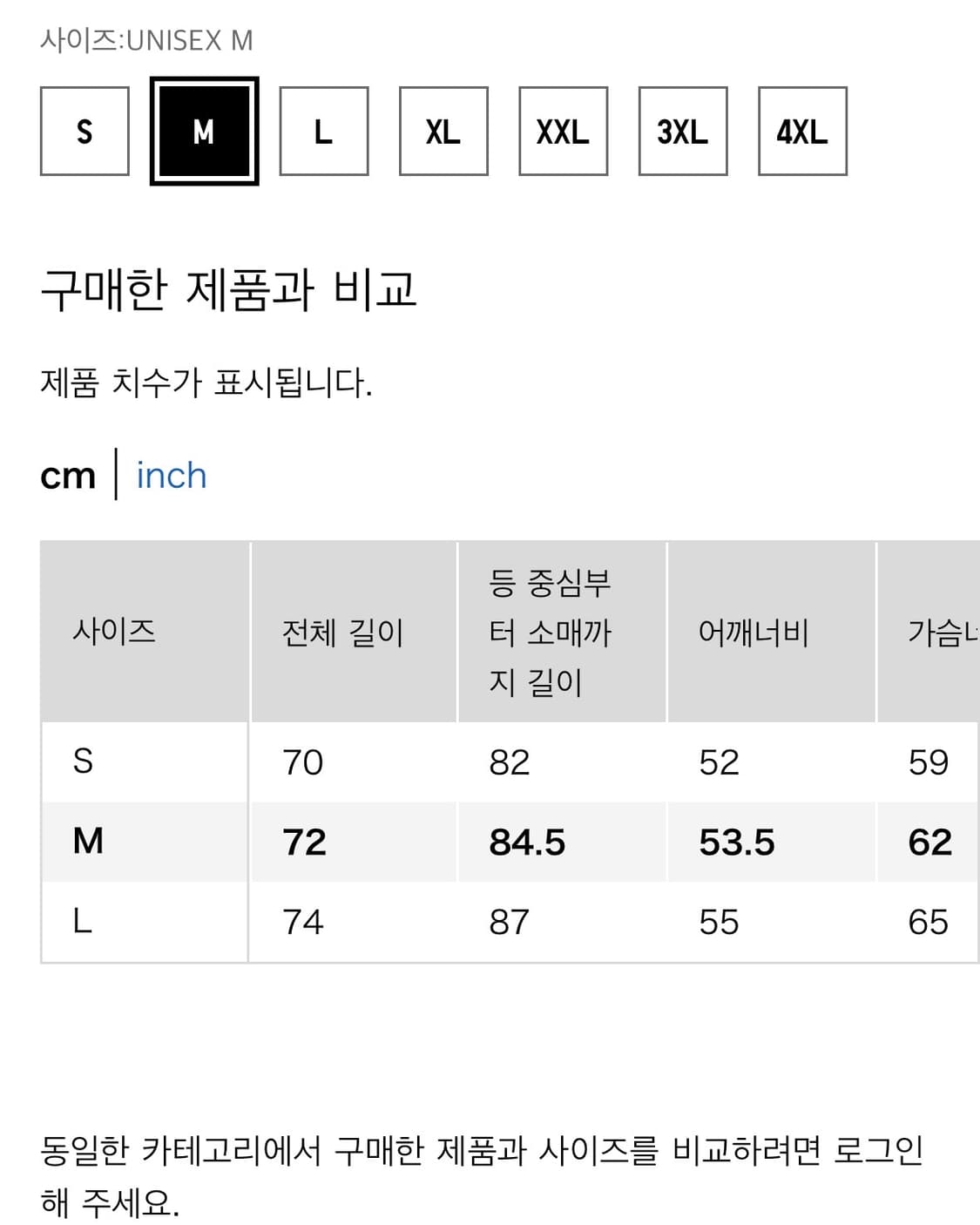Click the 구매한 제품과 비교 heading

click(228, 289)
